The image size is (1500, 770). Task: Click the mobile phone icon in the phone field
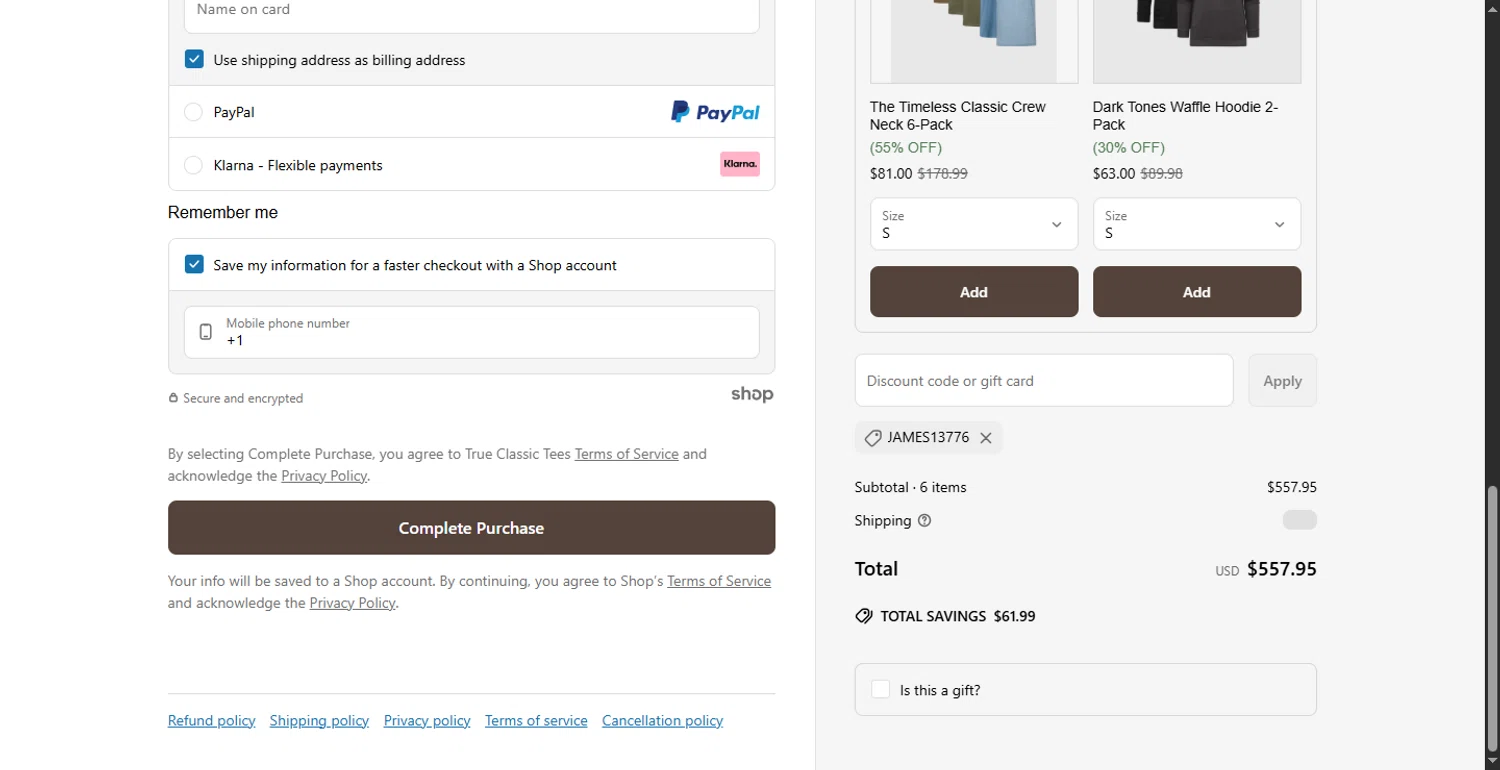tap(206, 332)
